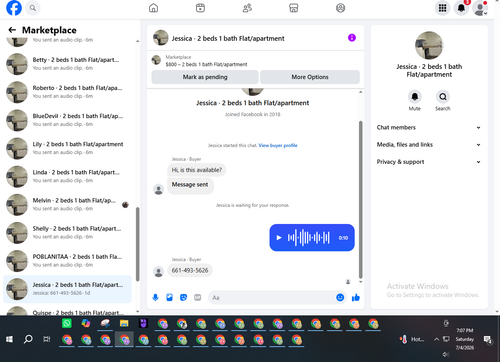The image size is (500, 362).
Task: Open the Video tab icon
Action: pos(200,8)
